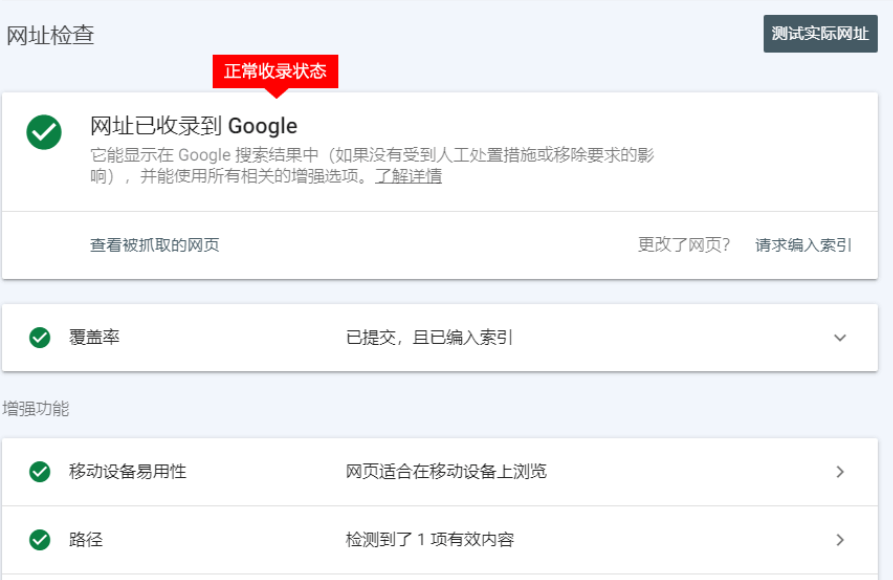This screenshot has width=893, height=580.
Task: Click the 覆盖率 row label
Action: pyautogui.click(x=94, y=338)
